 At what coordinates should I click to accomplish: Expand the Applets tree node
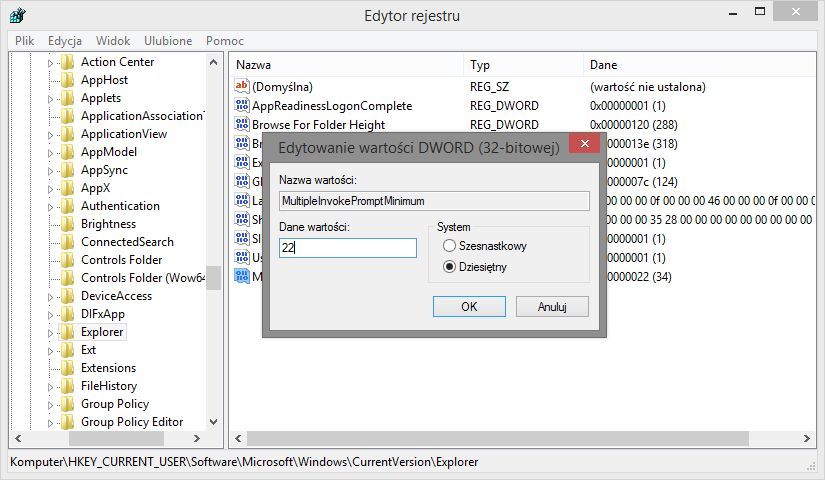[x=51, y=99]
